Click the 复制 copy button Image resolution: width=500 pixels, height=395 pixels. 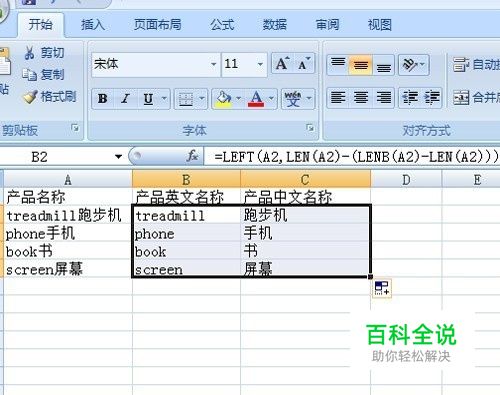(x=43, y=75)
